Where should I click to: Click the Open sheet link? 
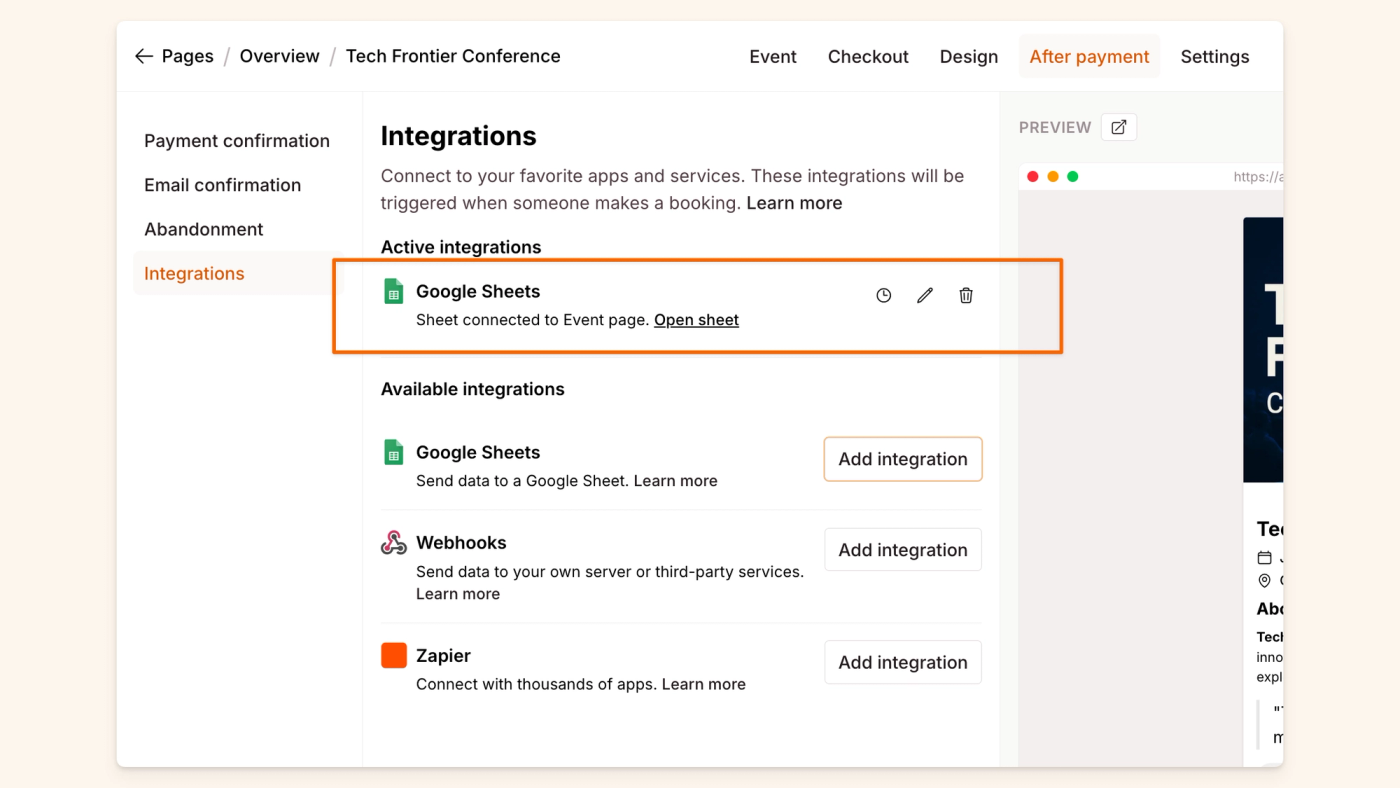coord(696,320)
